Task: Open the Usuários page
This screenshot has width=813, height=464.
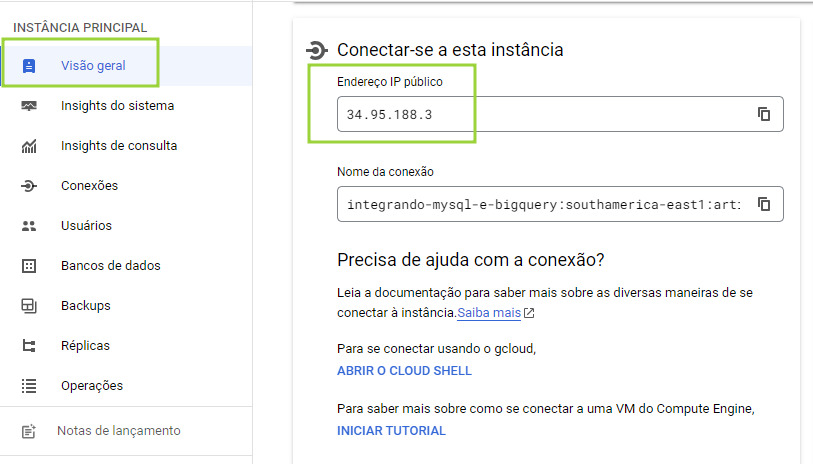Action: click(x=86, y=226)
